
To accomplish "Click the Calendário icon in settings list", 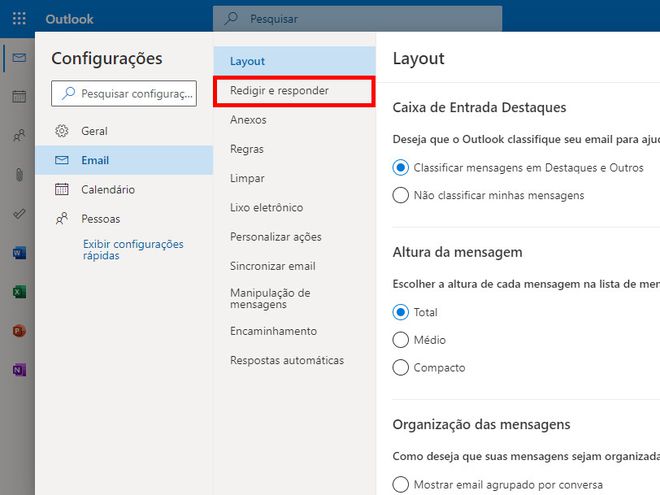I will tap(62, 189).
